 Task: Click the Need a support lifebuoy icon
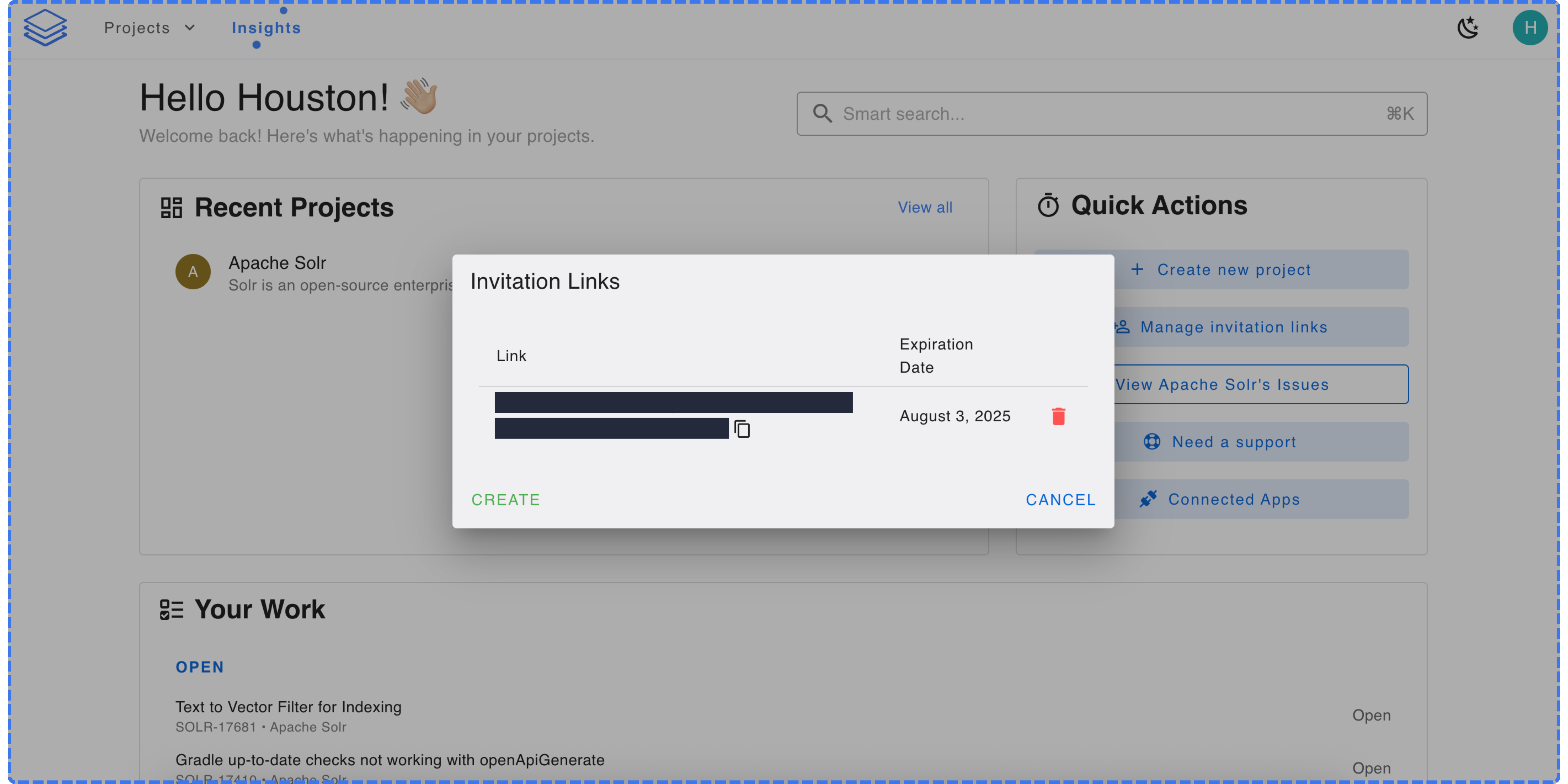click(x=1152, y=442)
